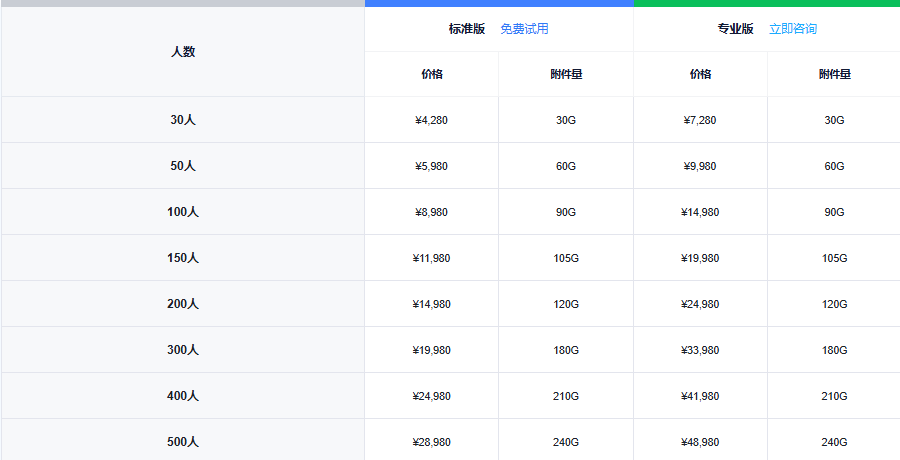Select 专业版 210G attachment in 400人 row
The image size is (900, 460).
[x=835, y=396]
